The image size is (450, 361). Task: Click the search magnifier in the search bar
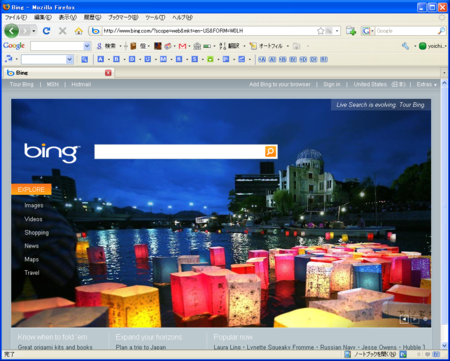click(441, 31)
